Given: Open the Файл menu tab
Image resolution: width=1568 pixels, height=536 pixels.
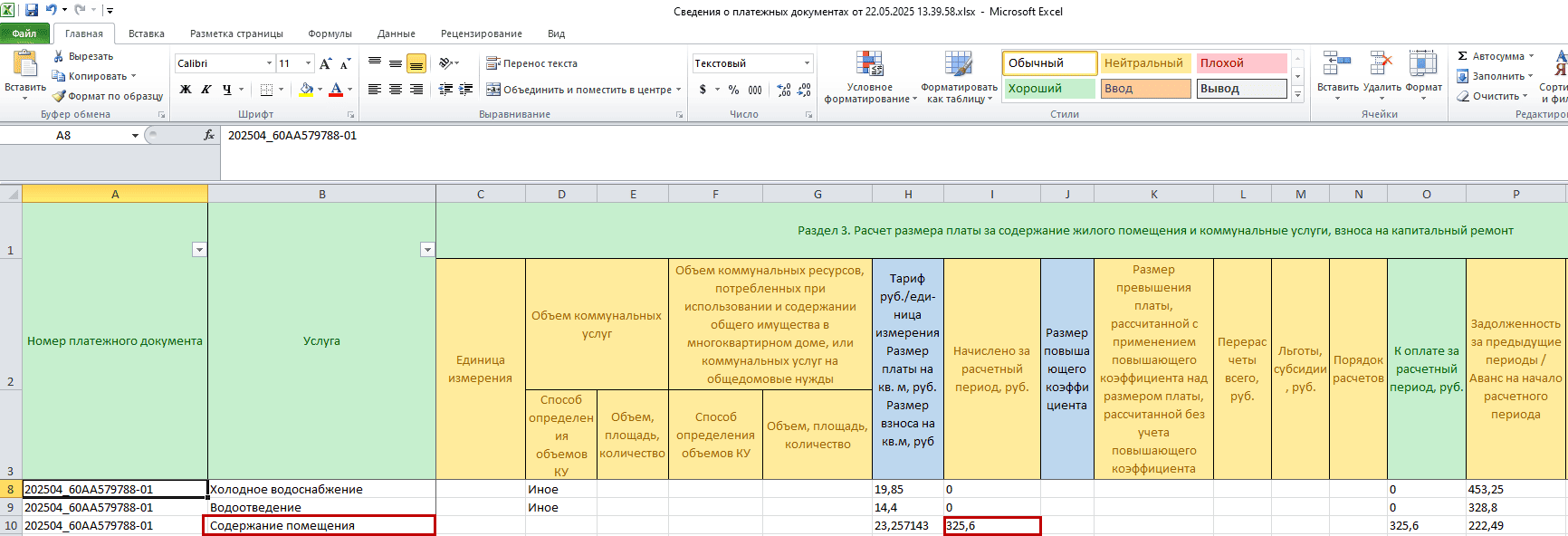Looking at the screenshot, I should pos(24,33).
